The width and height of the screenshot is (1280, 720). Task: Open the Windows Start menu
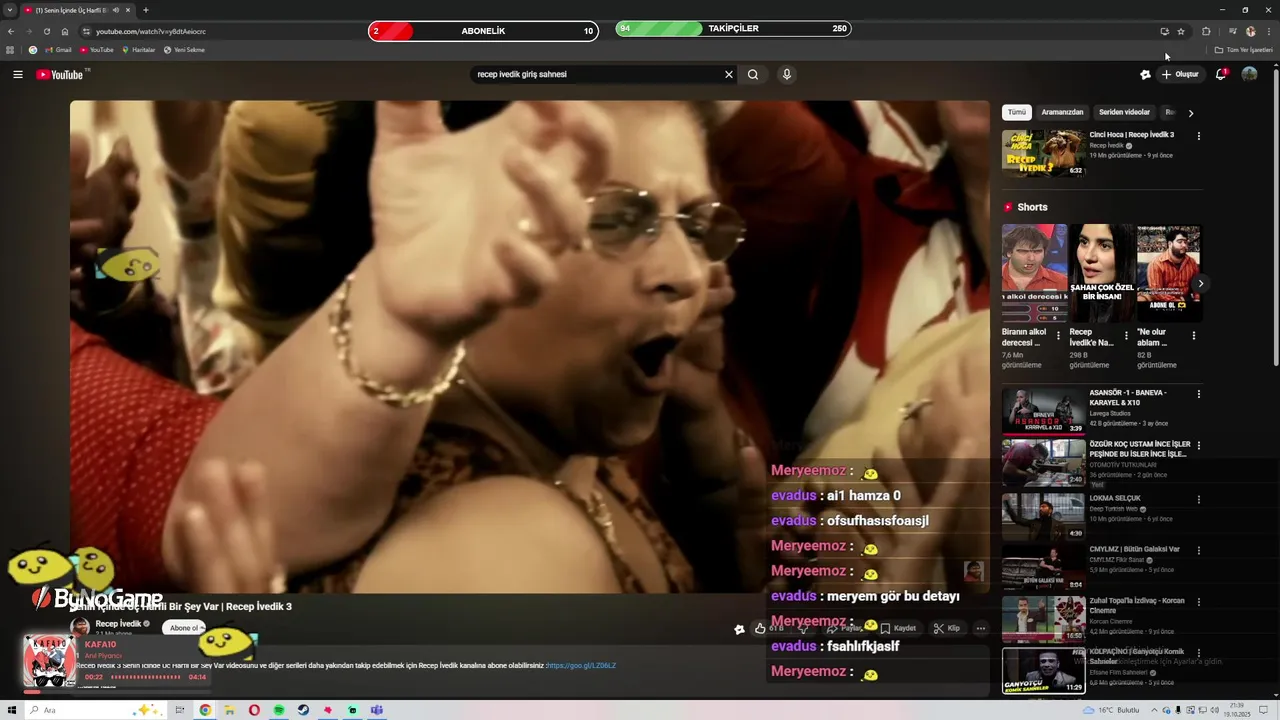point(12,710)
